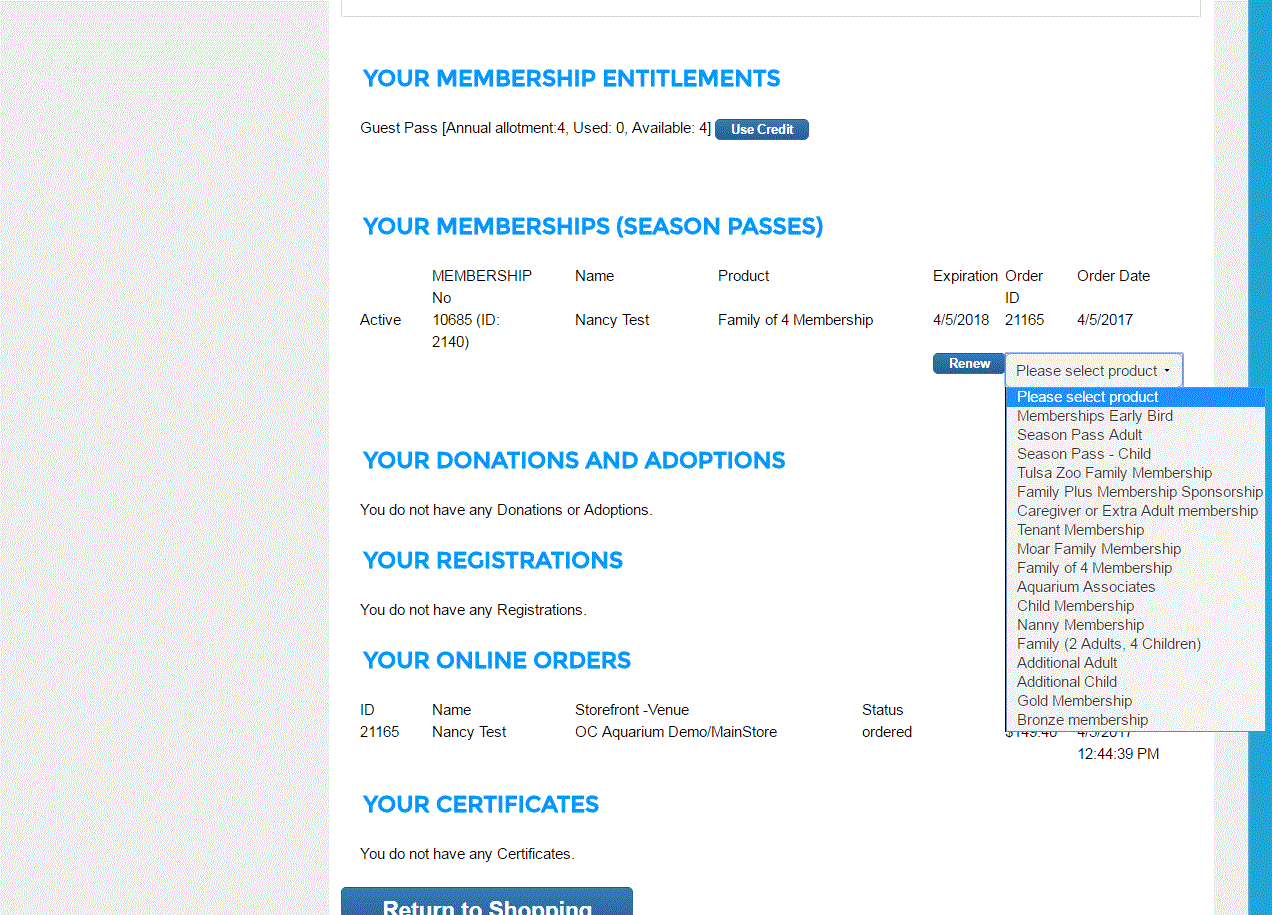1272x915 pixels.
Task: Select Memberships Early Bird option
Action: click(1094, 416)
